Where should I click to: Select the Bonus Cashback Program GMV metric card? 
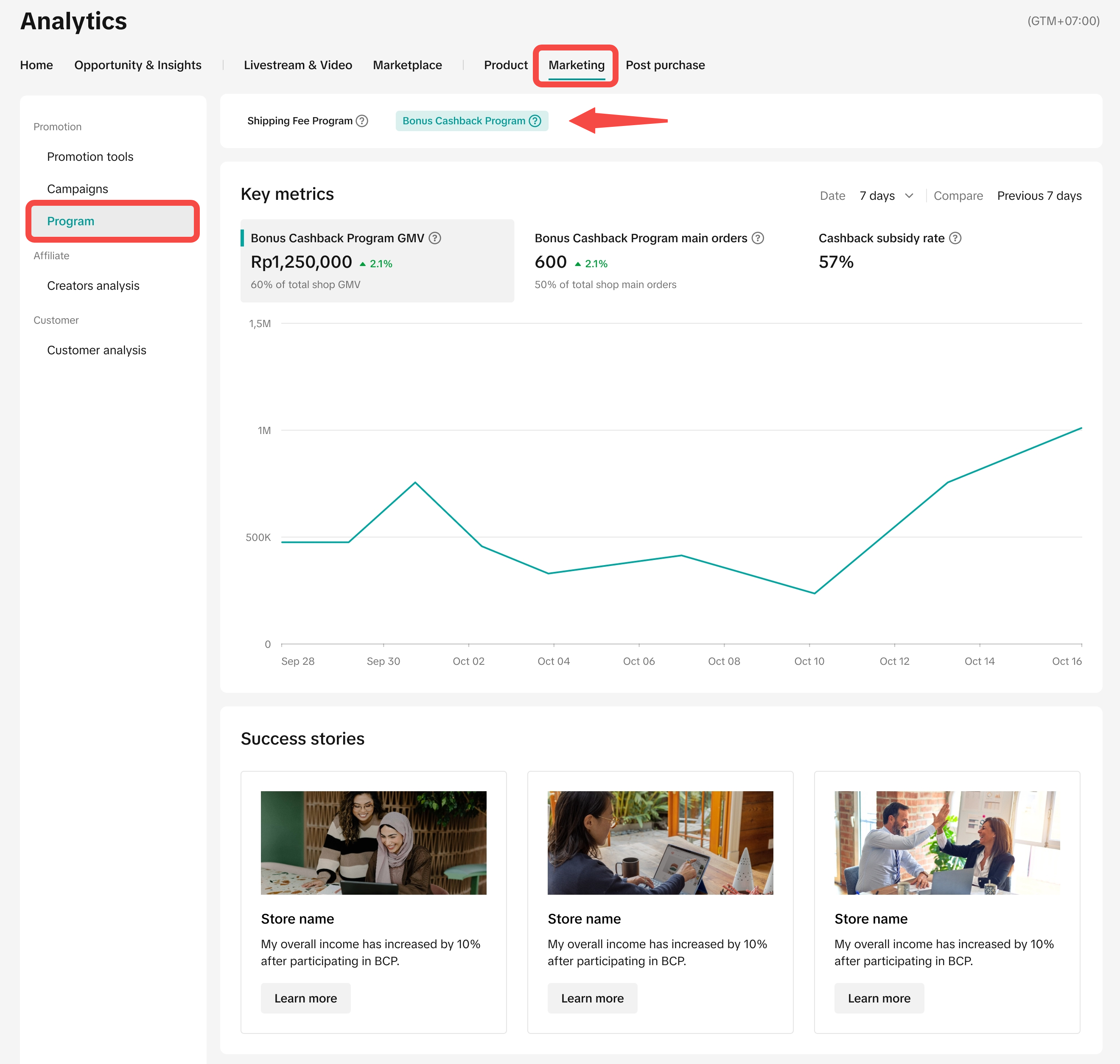click(x=377, y=261)
